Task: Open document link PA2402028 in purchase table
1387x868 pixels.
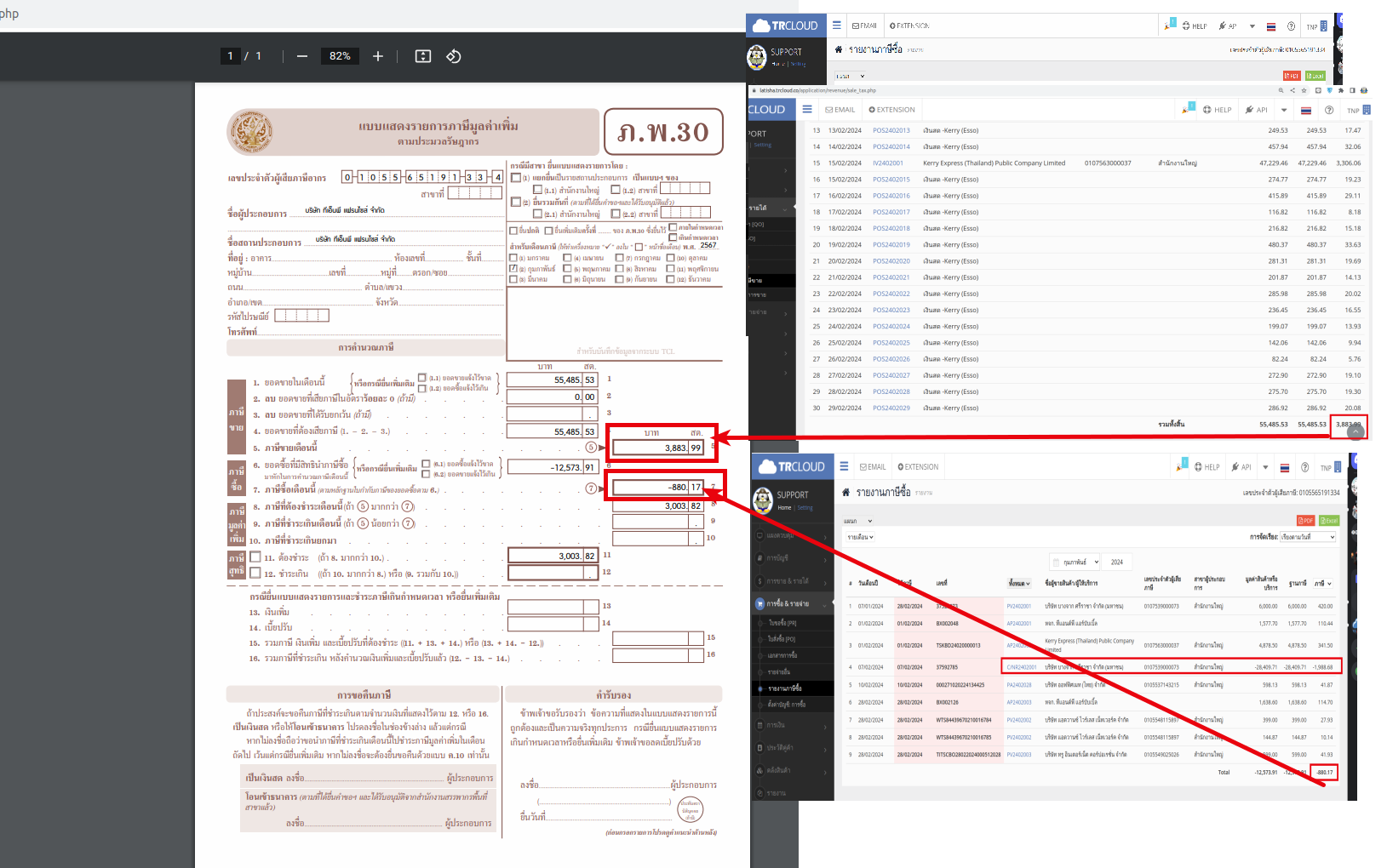Action: 1019,685
